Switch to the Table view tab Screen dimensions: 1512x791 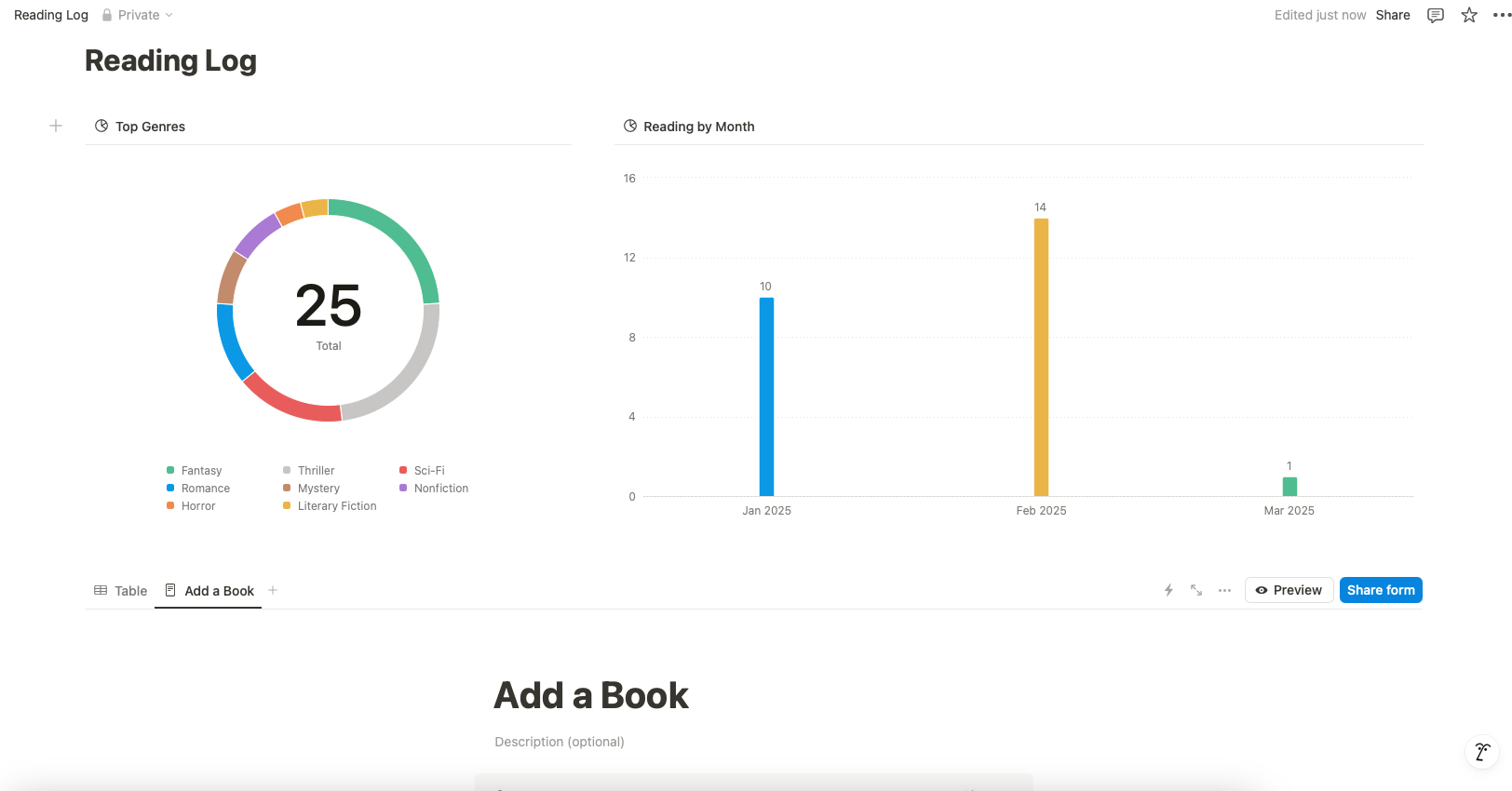pos(121,591)
